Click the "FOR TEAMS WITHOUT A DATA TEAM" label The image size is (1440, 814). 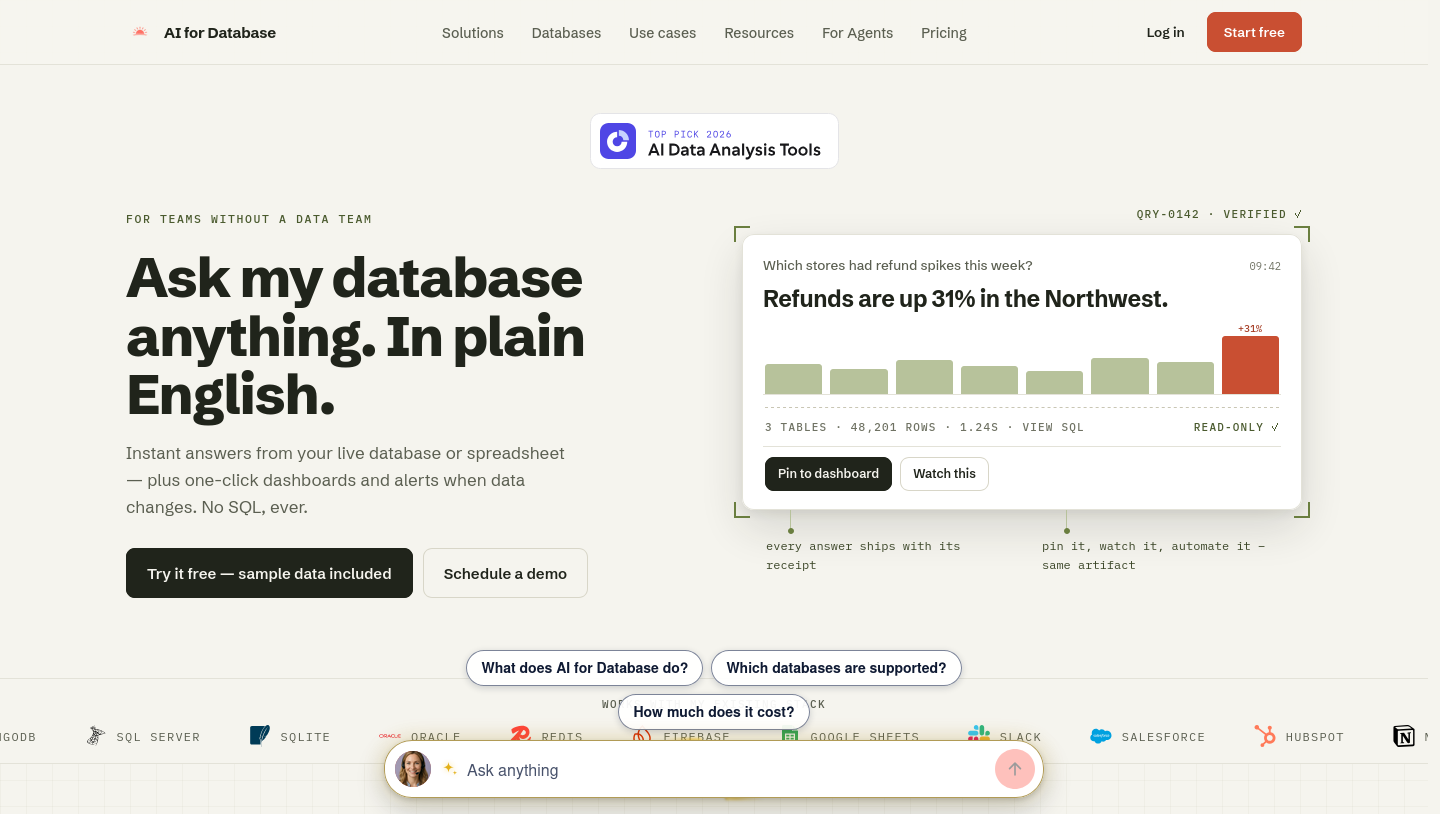(249, 219)
